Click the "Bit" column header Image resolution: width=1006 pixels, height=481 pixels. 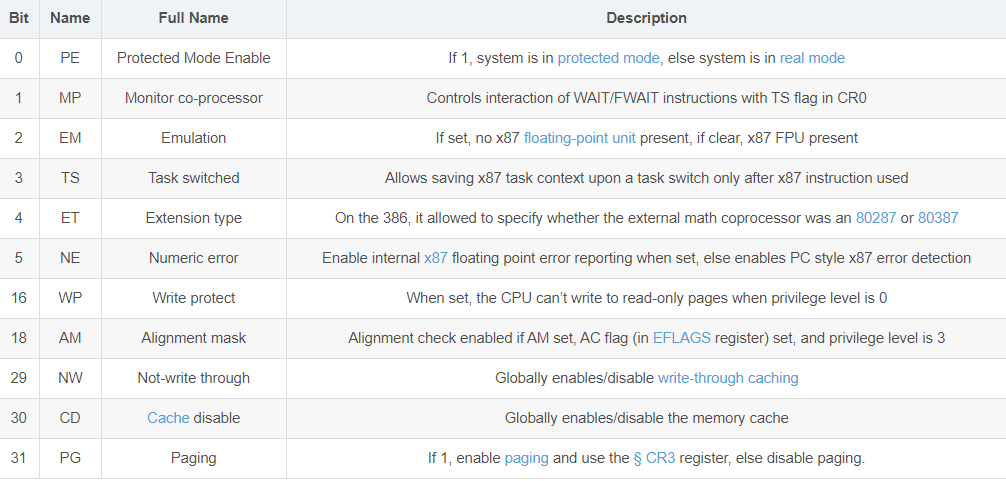pos(19,18)
